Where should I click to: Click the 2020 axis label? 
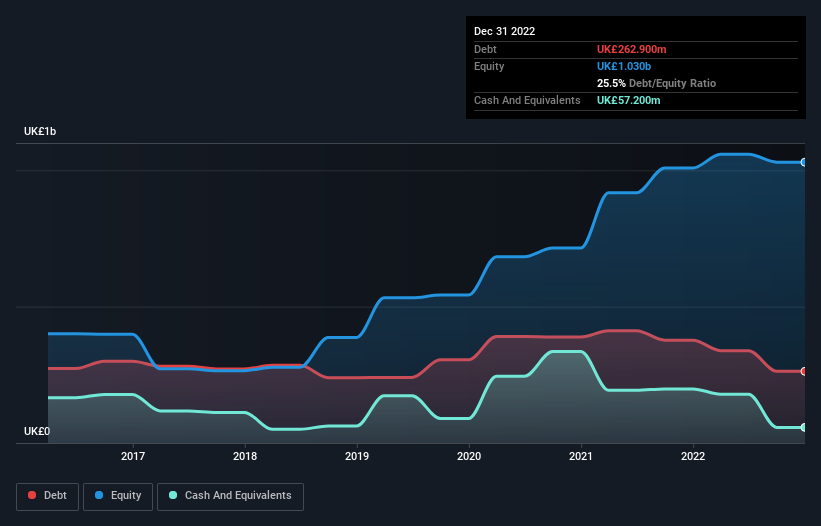click(469, 456)
